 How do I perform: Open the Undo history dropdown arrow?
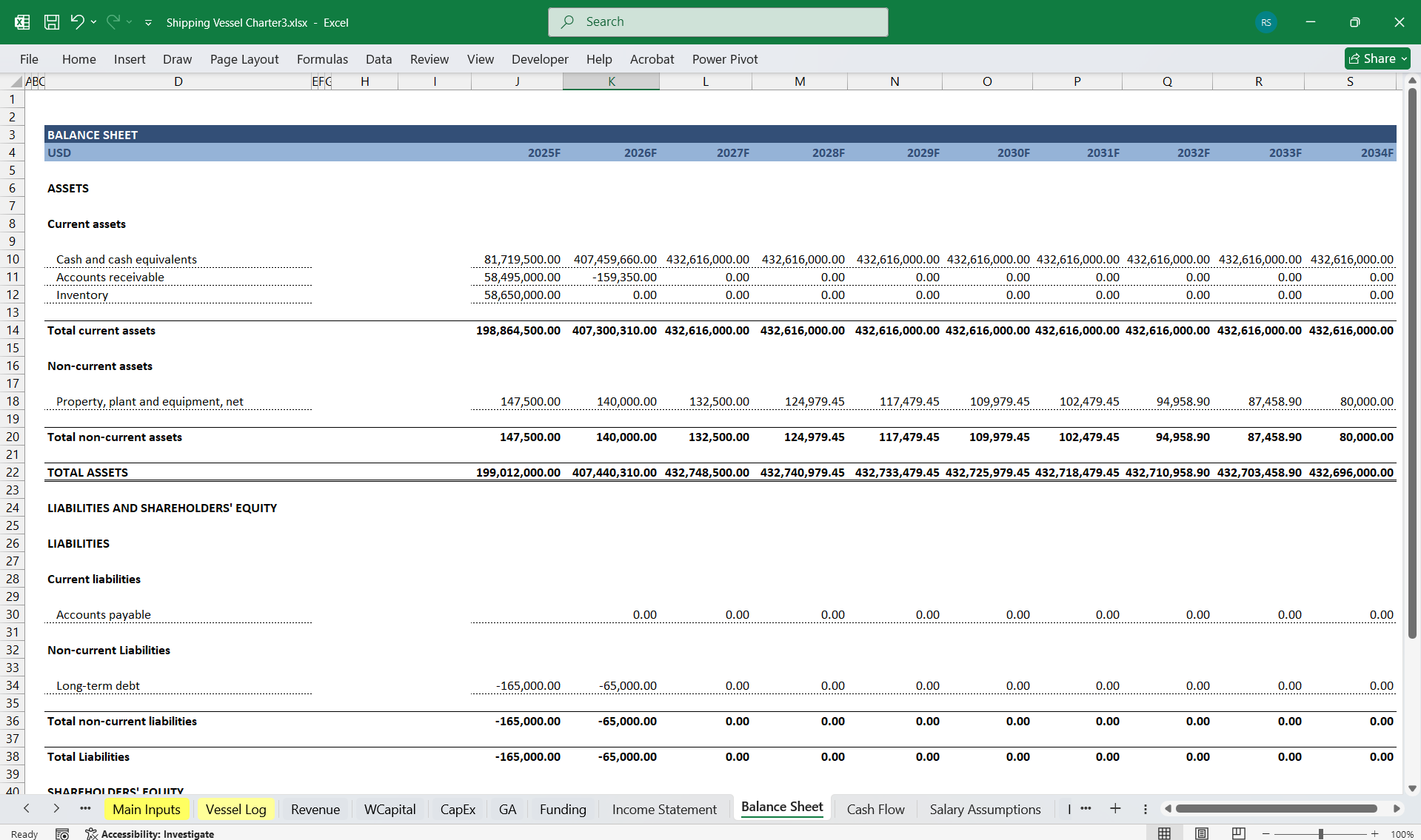[93, 22]
